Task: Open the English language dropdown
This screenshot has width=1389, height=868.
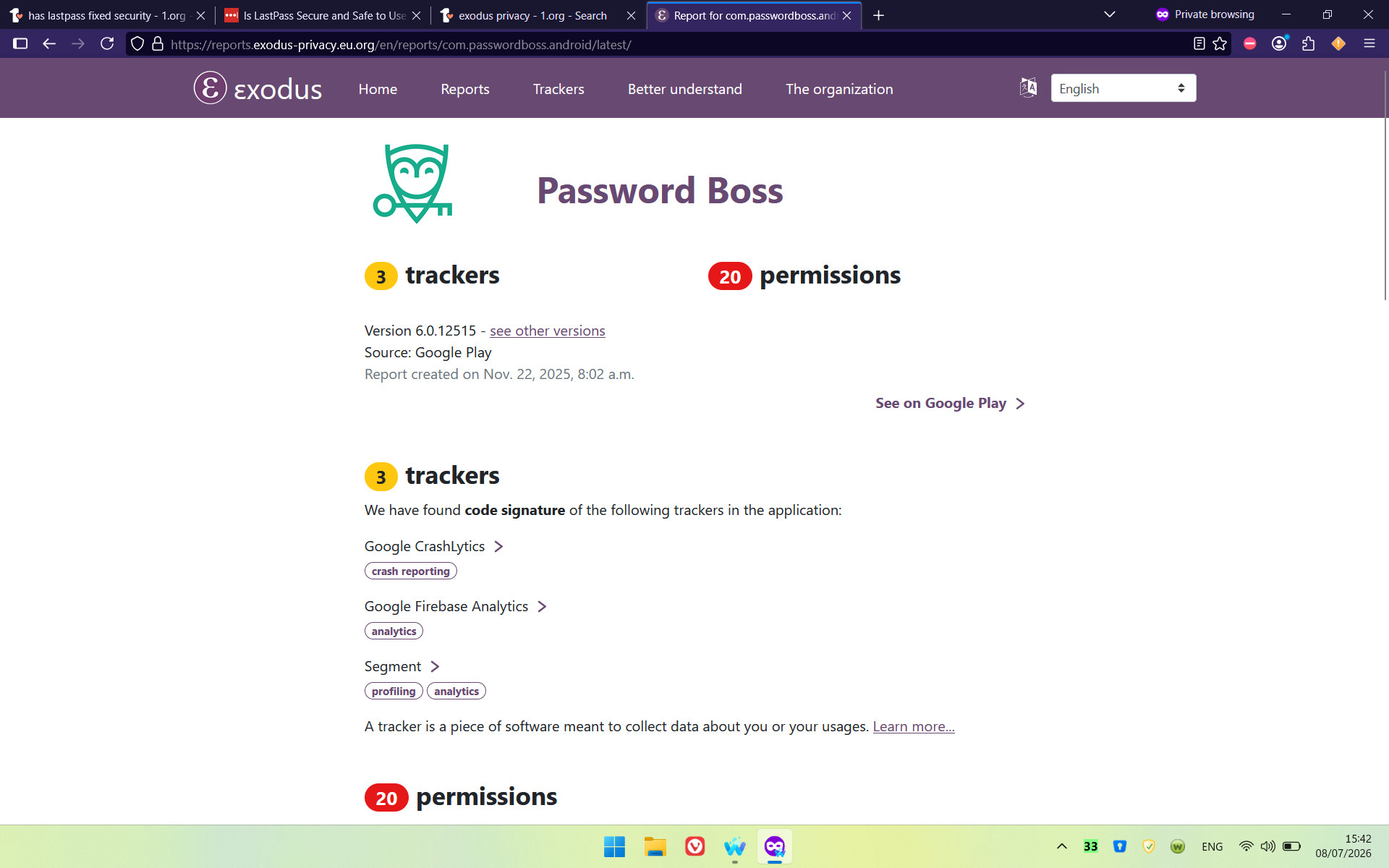Action: pyautogui.click(x=1123, y=88)
